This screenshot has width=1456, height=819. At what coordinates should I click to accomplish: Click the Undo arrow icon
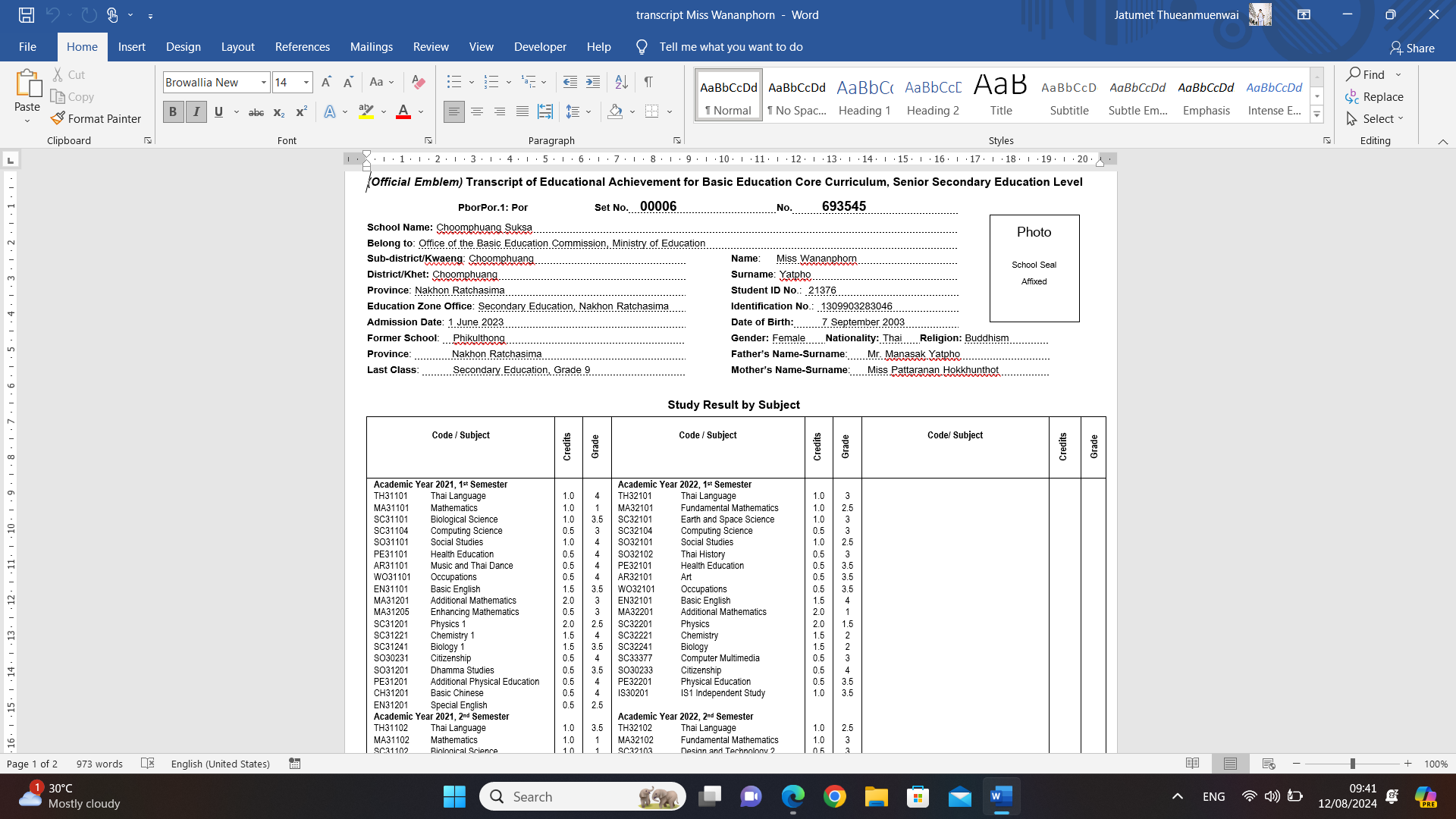52,14
